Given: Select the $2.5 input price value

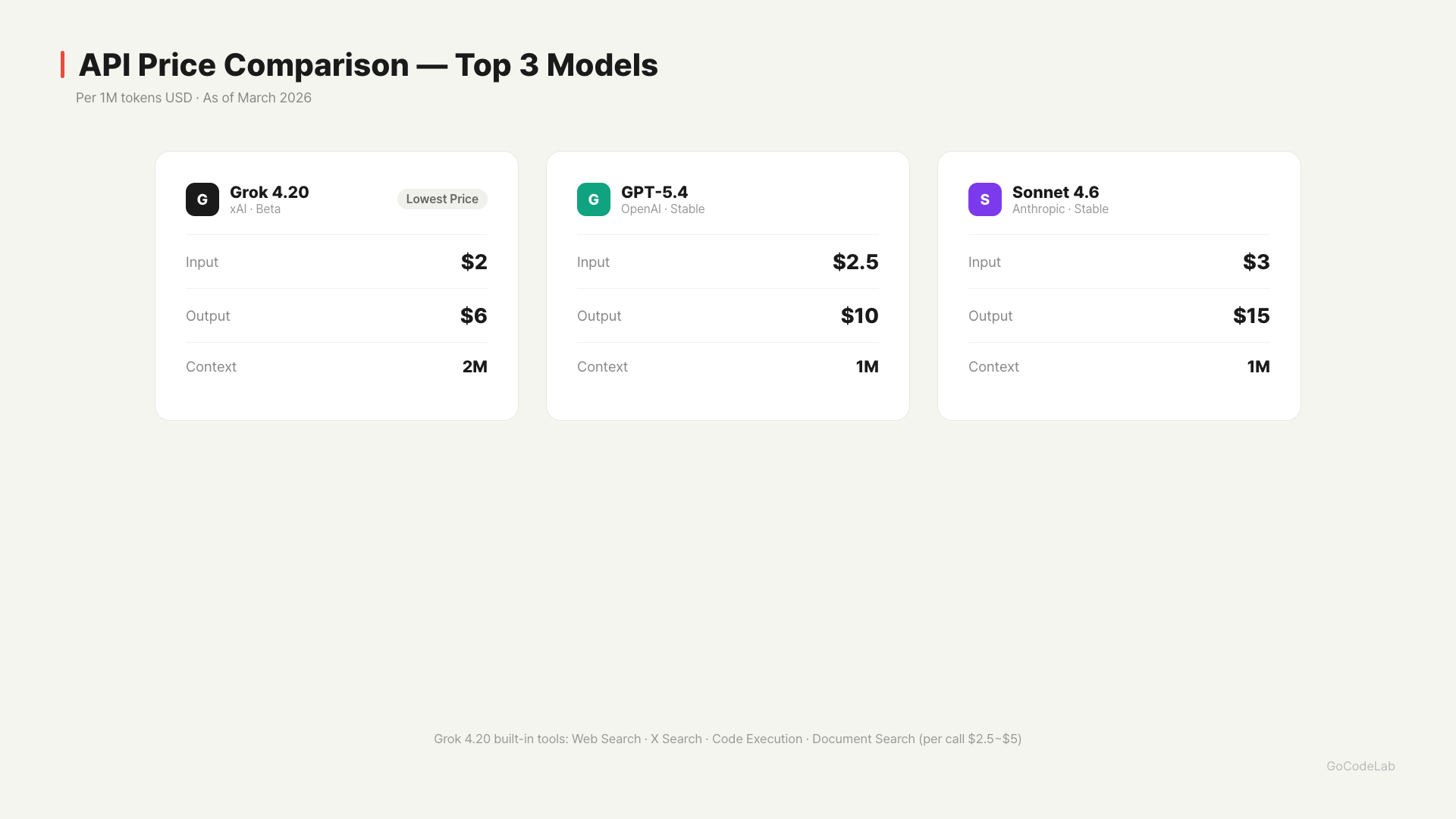Looking at the screenshot, I should click(855, 262).
